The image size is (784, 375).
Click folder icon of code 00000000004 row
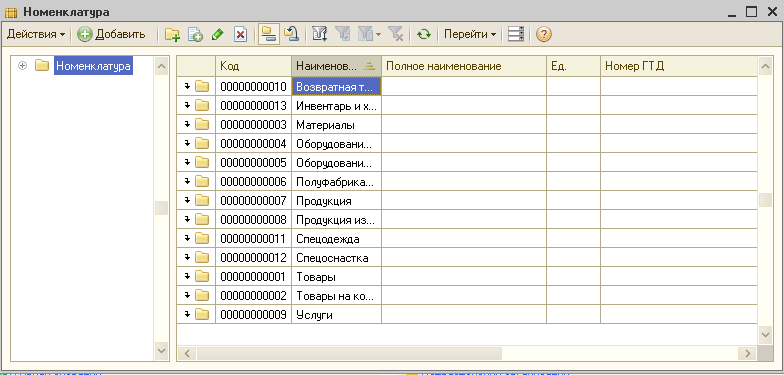point(202,144)
